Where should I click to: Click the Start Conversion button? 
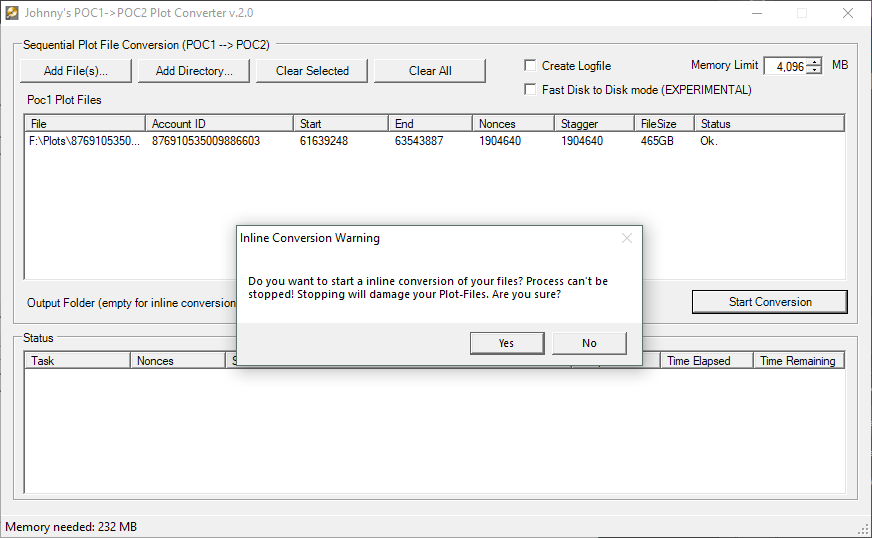point(769,302)
